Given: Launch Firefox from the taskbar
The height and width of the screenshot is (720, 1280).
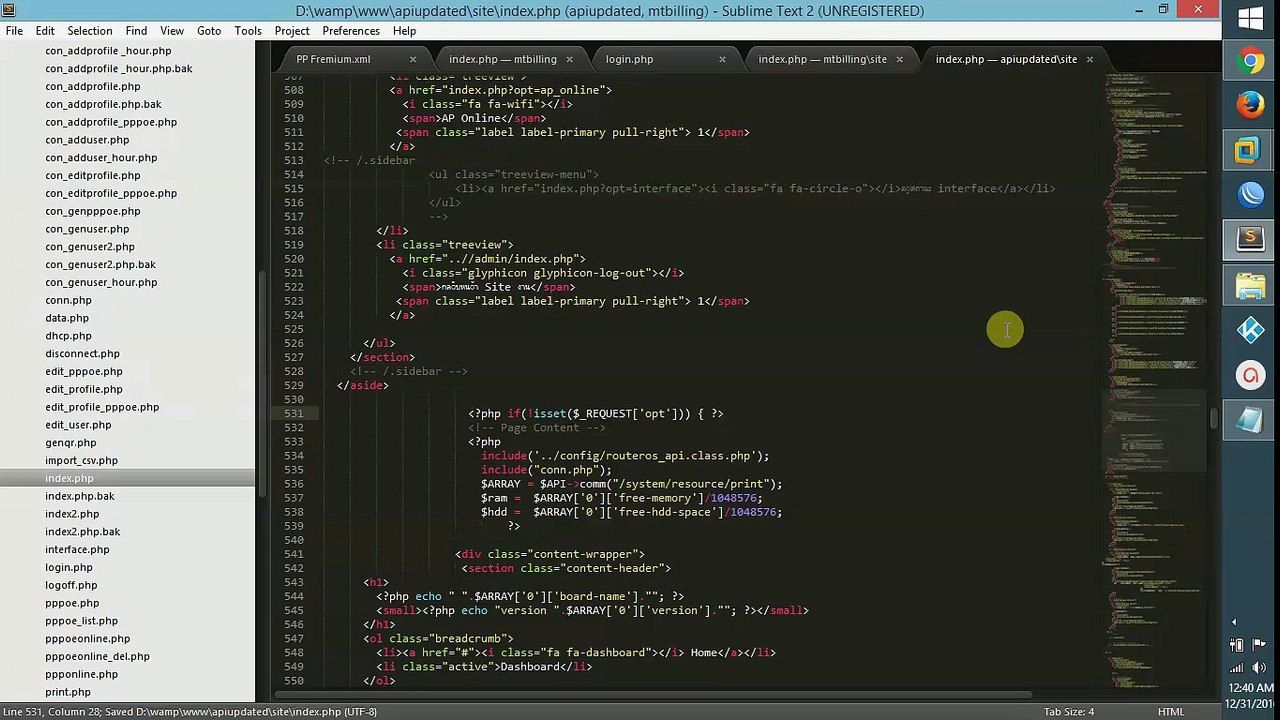Looking at the screenshot, I should point(1250,105).
